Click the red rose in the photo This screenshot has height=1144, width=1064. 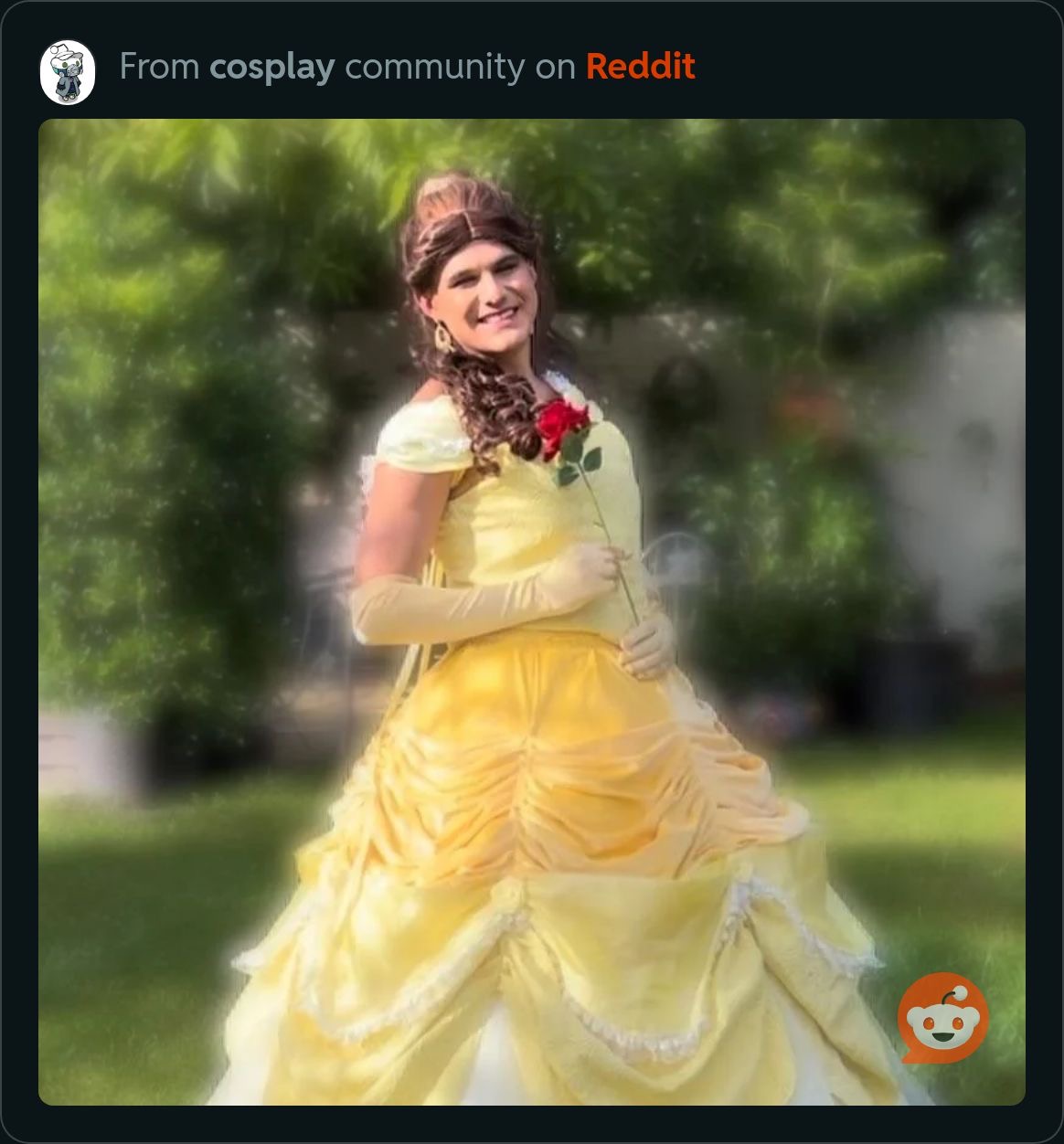tap(561, 425)
